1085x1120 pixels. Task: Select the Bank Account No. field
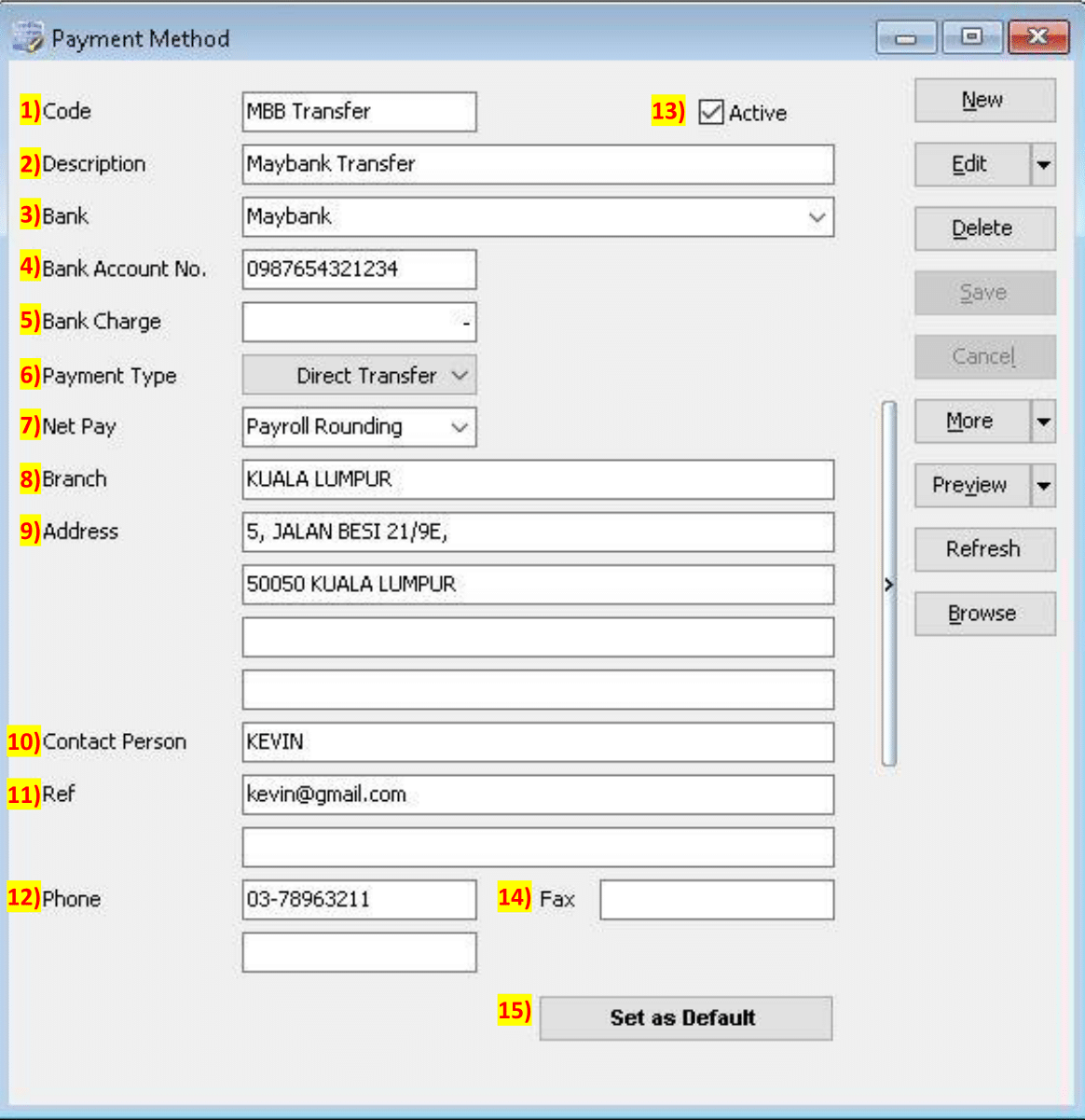pos(359,270)
